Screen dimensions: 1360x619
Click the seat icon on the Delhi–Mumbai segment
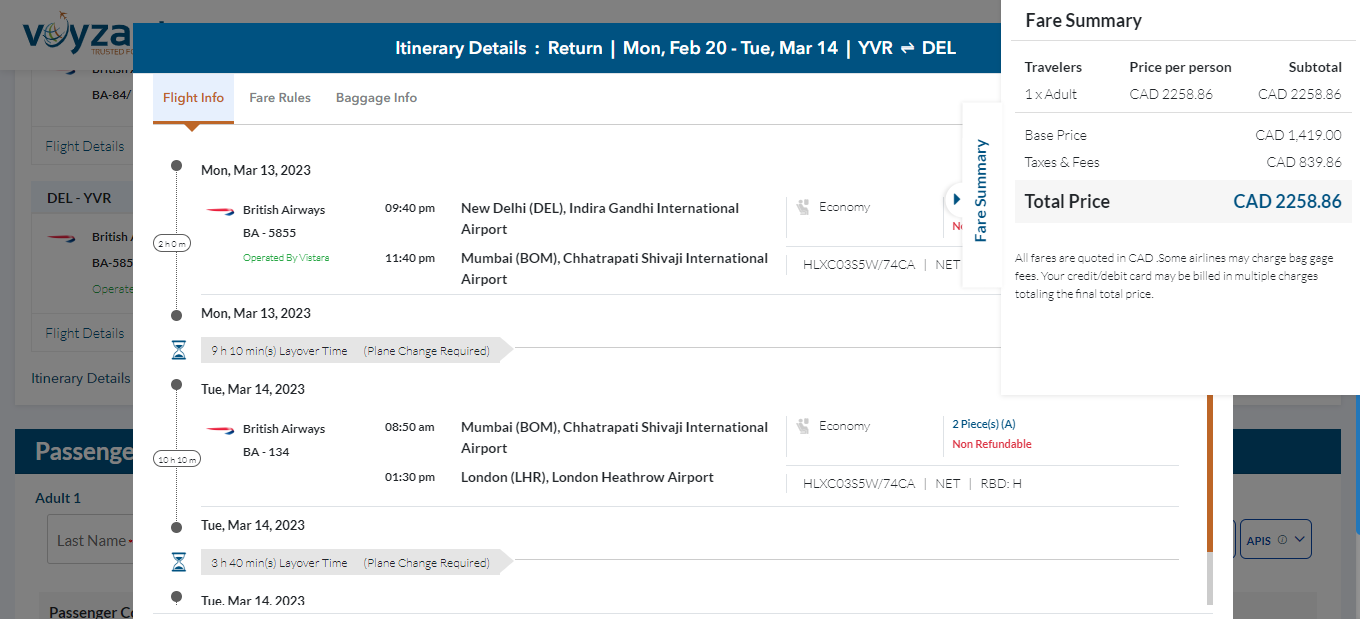[x=802, y=207]
